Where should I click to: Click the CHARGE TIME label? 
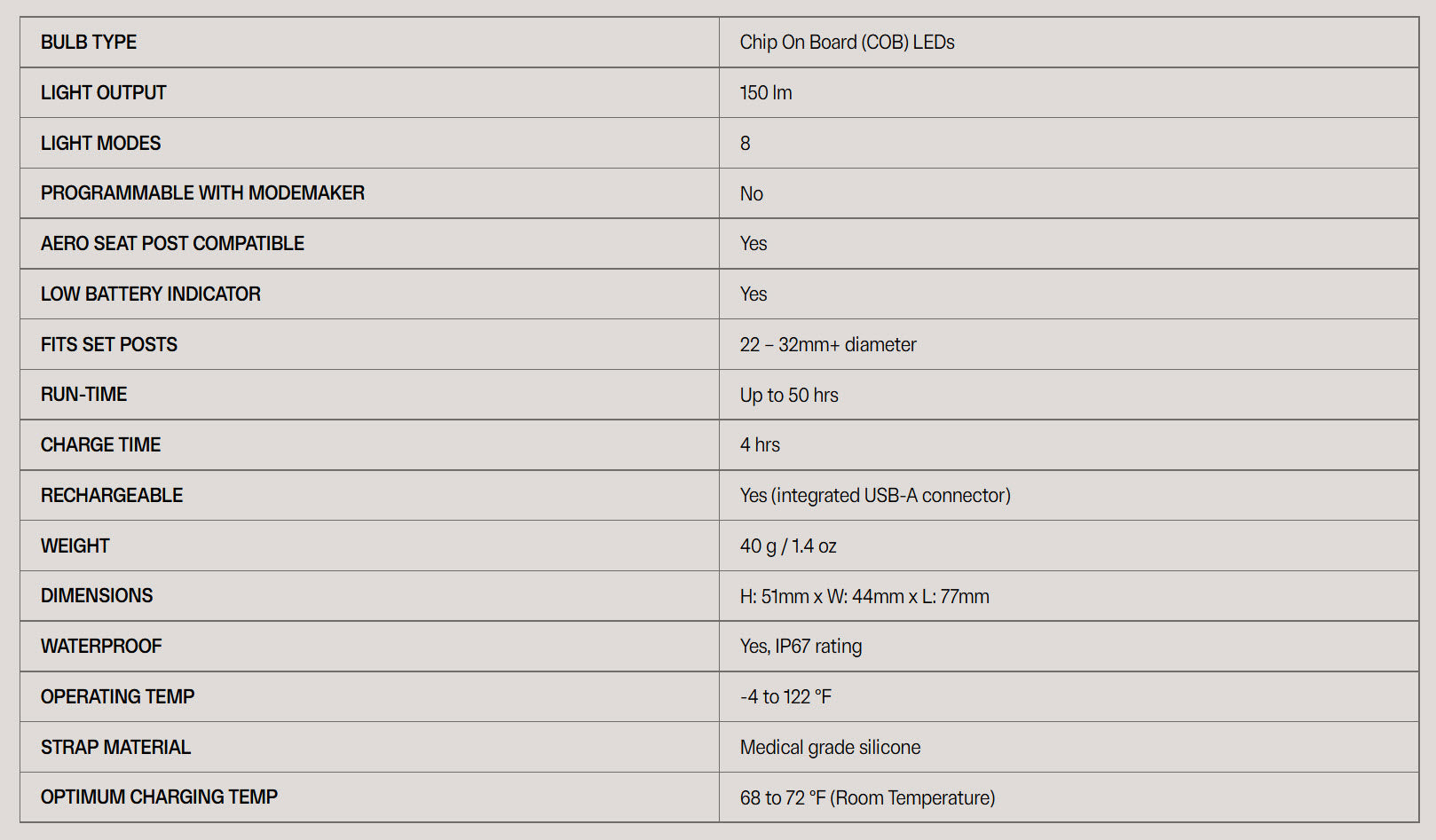[x=100, y=445]
